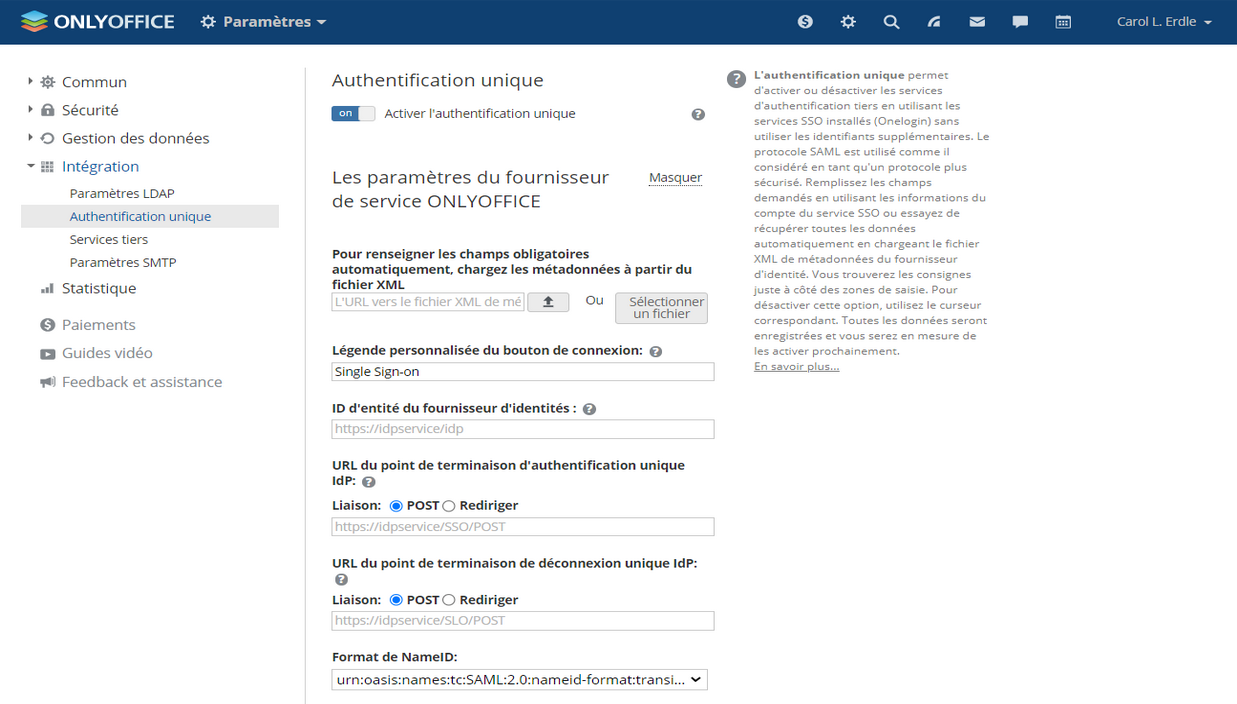Click the Single Sign-on caption field

(x=523, y=371)
